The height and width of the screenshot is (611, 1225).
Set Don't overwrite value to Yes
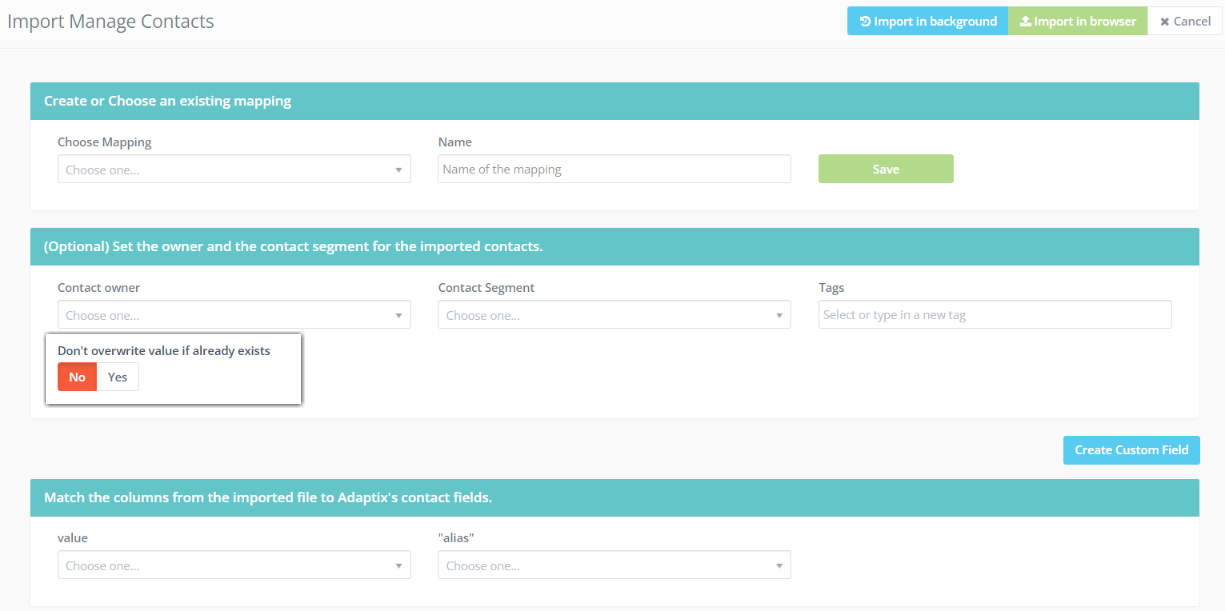tap(118, 377)
